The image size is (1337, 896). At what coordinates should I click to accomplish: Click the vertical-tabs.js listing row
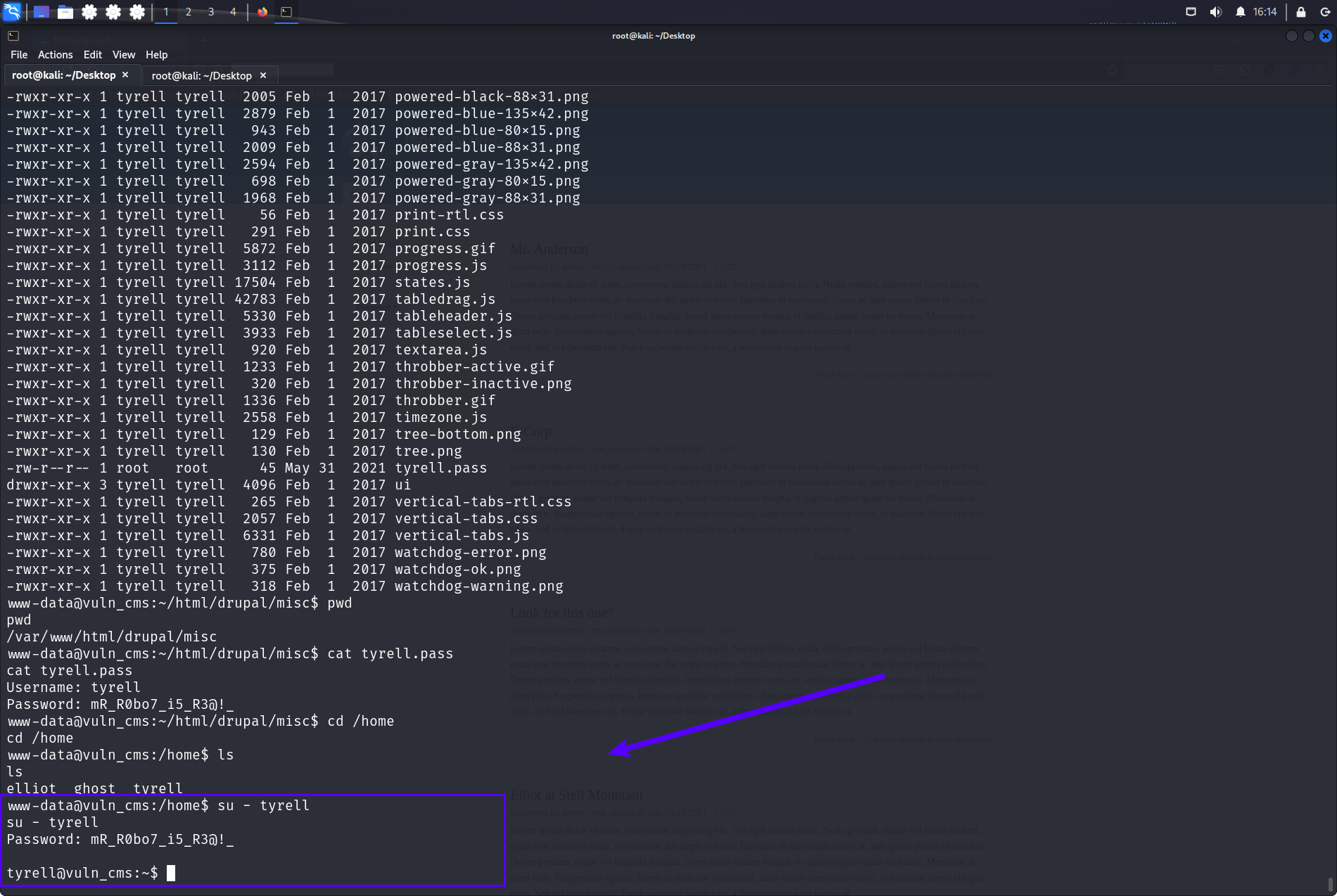pyautogui.click(x=267, y=535)
